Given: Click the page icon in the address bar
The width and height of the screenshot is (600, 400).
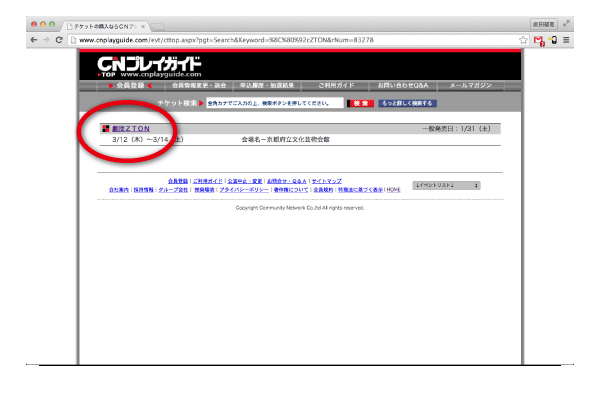Looking at the screenshot, I should click(x=73, y=40).
